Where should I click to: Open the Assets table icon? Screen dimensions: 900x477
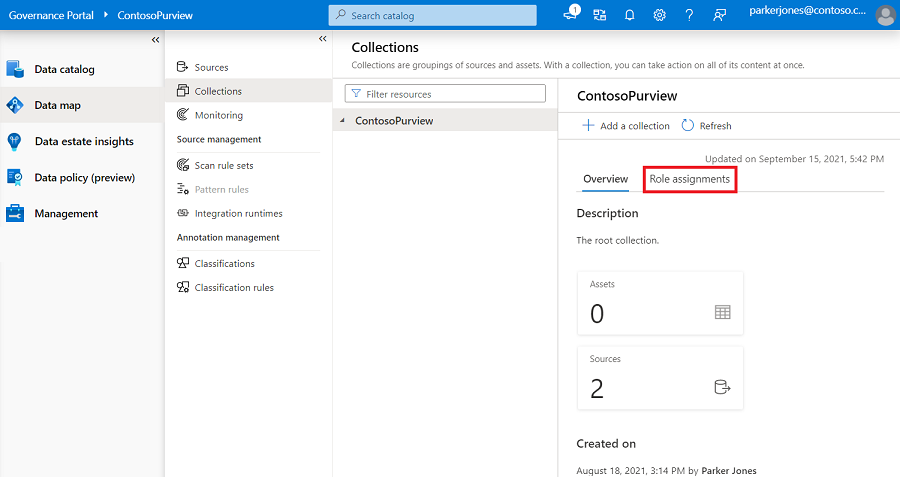click(x=722, y=312)
